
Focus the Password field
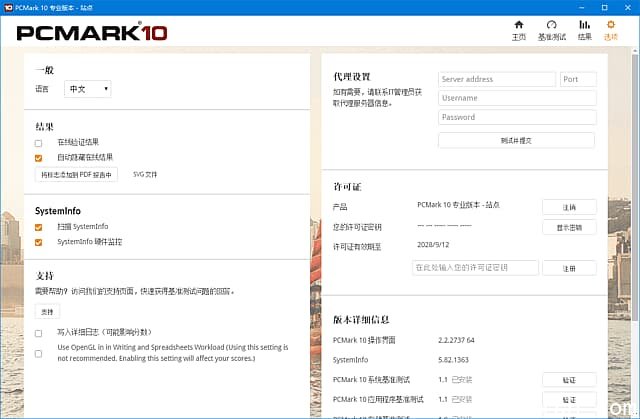[x=517, y=117]
